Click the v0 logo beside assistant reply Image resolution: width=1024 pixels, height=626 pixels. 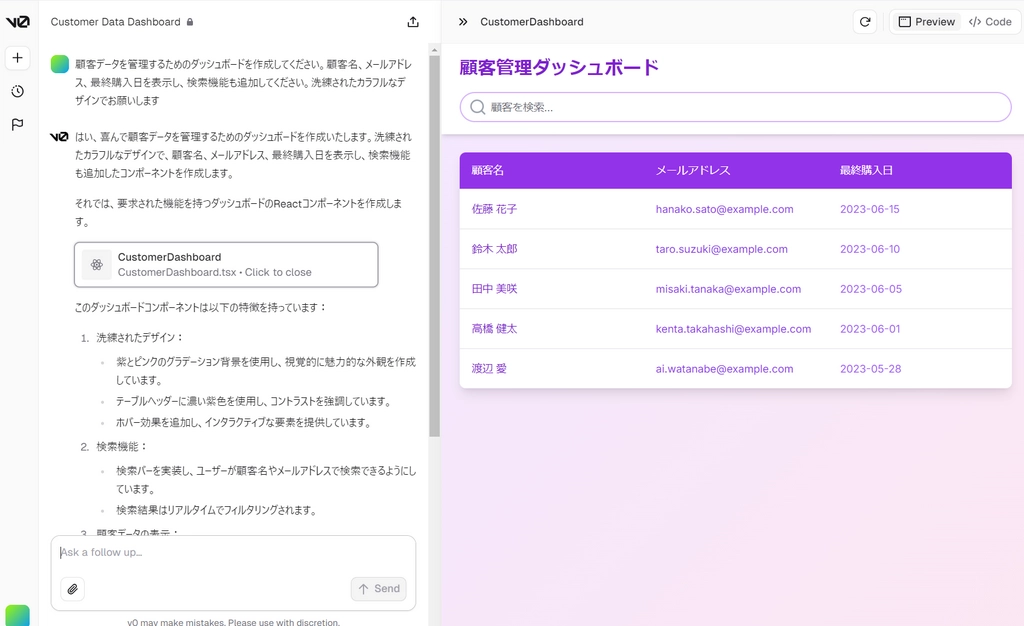pos(59,136)
